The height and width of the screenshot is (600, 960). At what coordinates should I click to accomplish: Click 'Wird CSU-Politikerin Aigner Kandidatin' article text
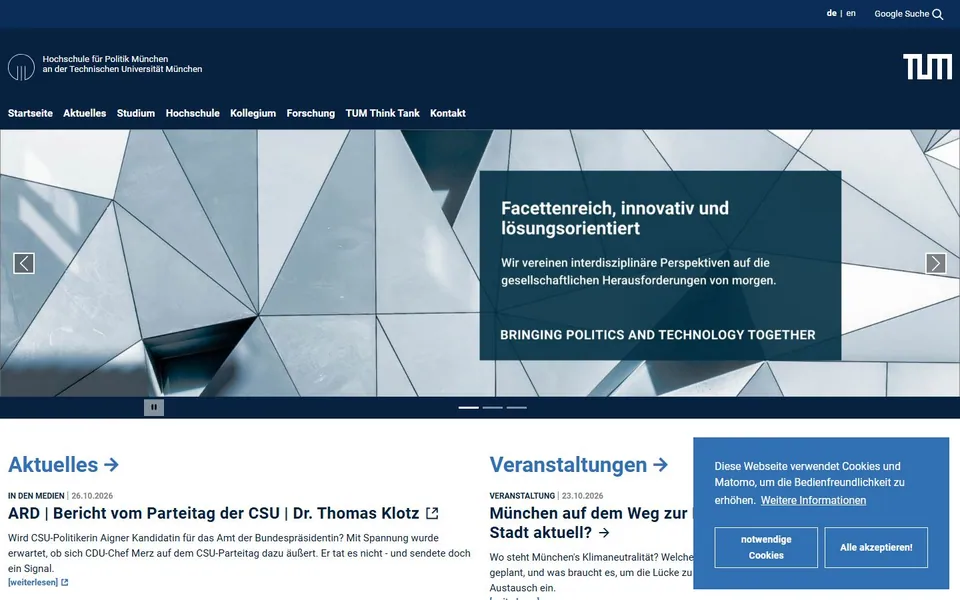[x=239, y=553]
